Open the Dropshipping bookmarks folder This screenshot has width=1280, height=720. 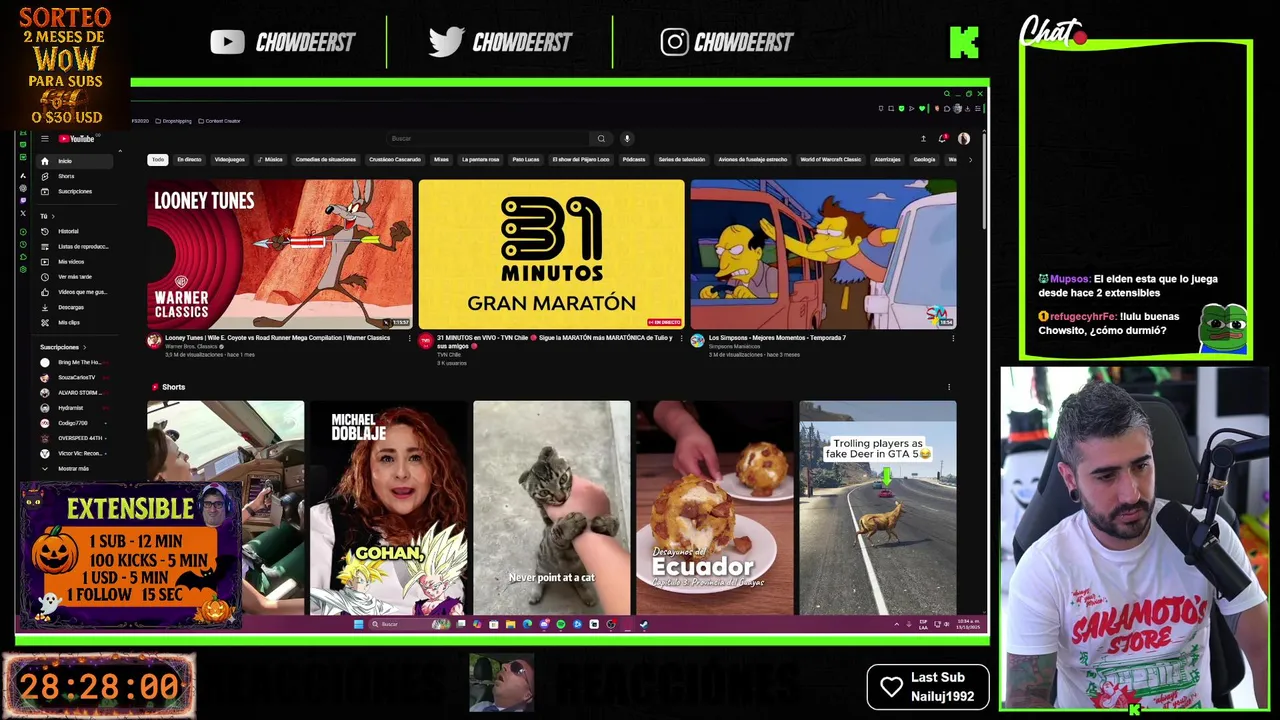[174, 121]
